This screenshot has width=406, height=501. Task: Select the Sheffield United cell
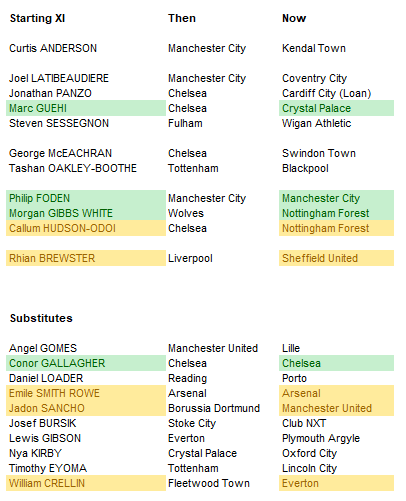(x=336, y=258)
